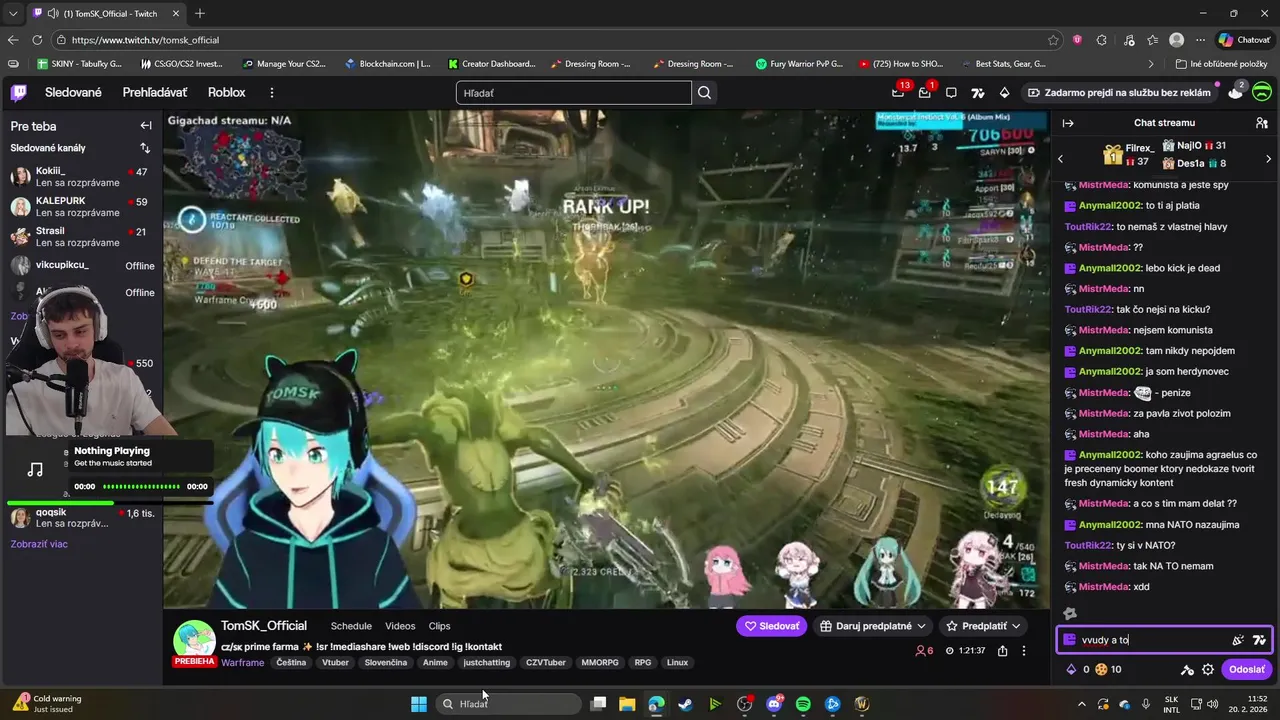Open the Videos channel tab
The image size is (1280, 720).
[400, 626]
